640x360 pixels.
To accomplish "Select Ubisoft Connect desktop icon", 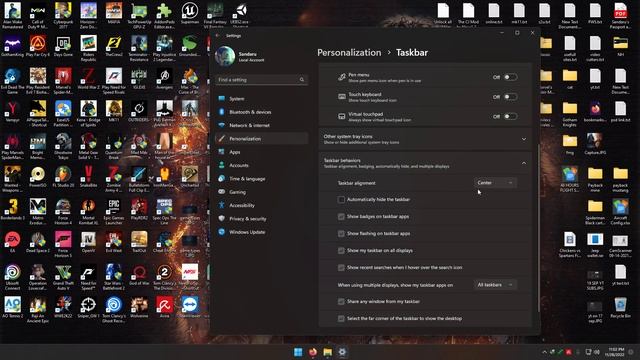I will point(12,277).
